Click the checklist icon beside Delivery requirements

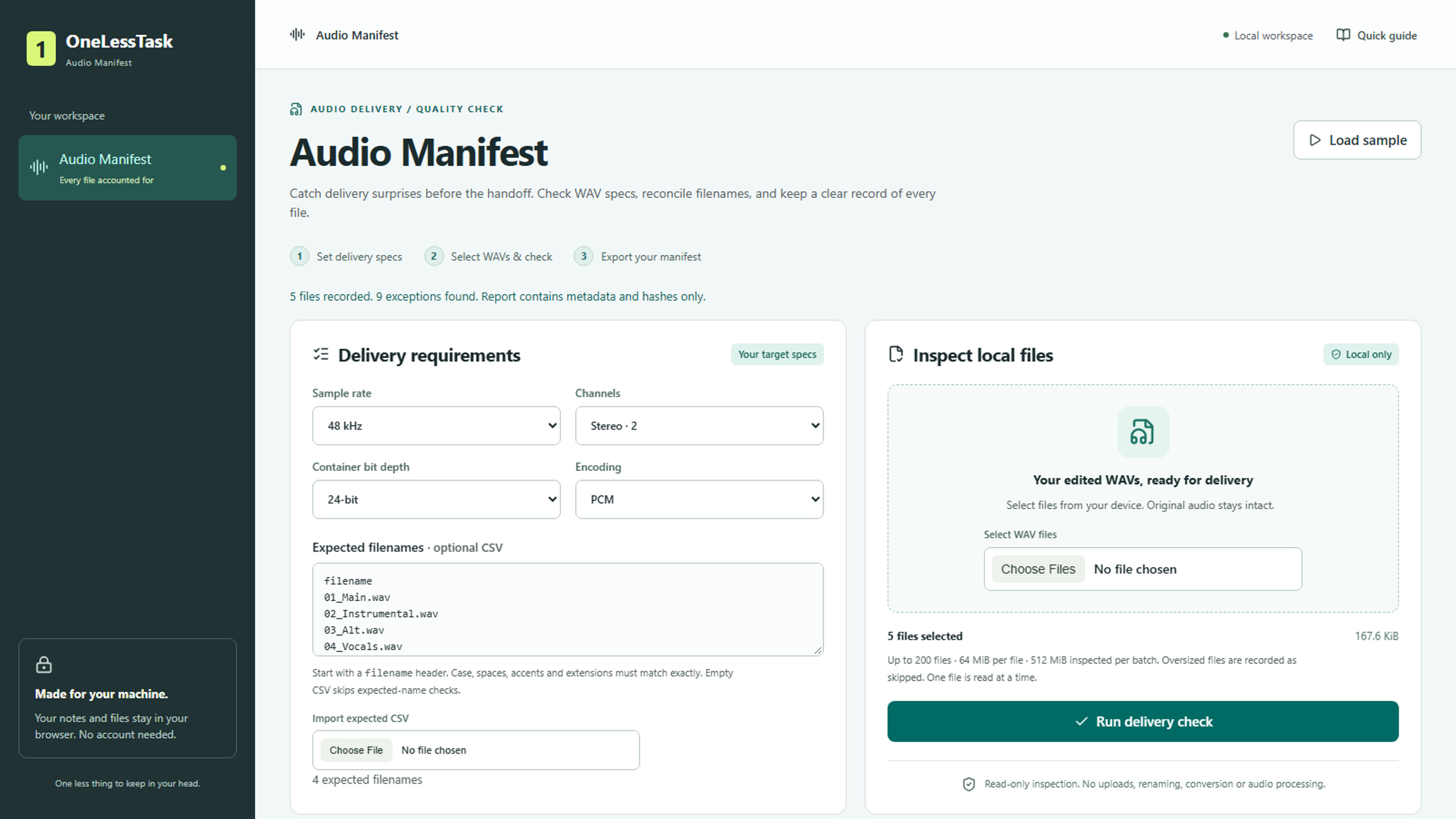click(x=321, y=354)
